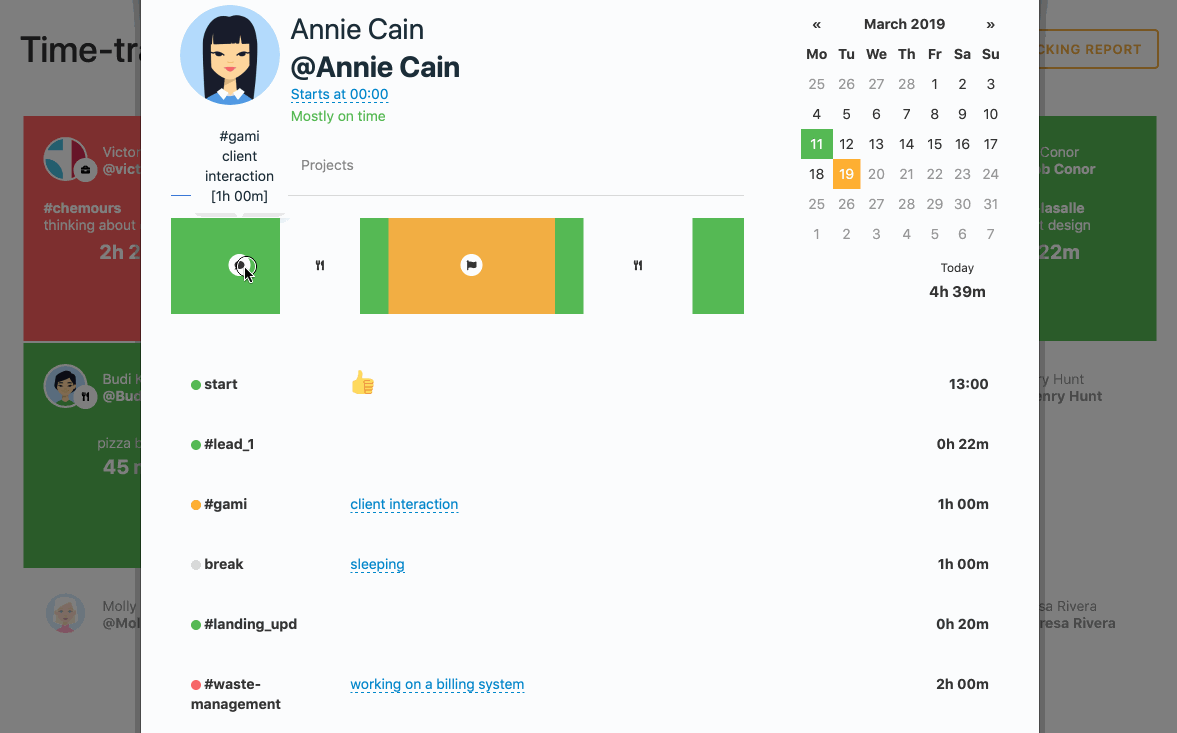Click the partially hidden Tracking Report button
The width and height of the screenshot is (1177, 733).
[x=1098, y=49]
